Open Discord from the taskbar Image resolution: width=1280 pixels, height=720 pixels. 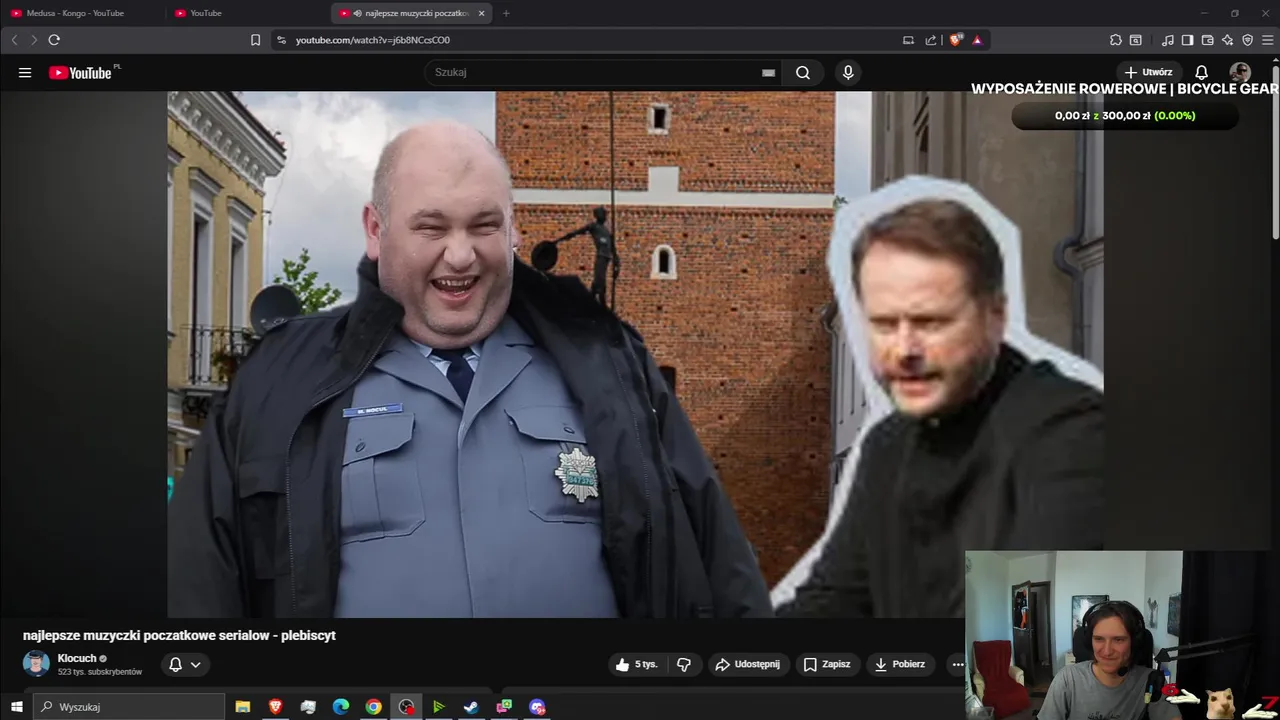click(x=537, y=707)
